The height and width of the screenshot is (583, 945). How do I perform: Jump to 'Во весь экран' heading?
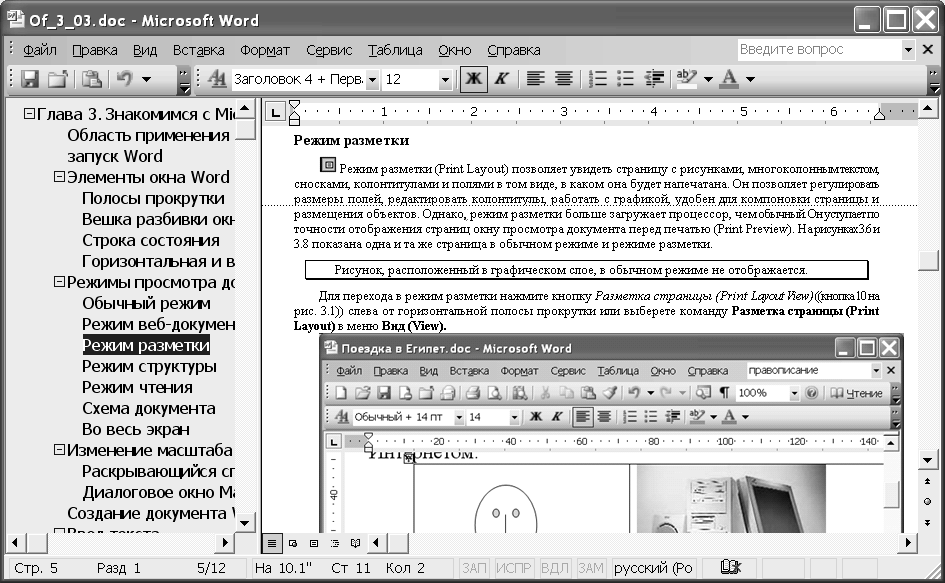[x=136, y=429]
